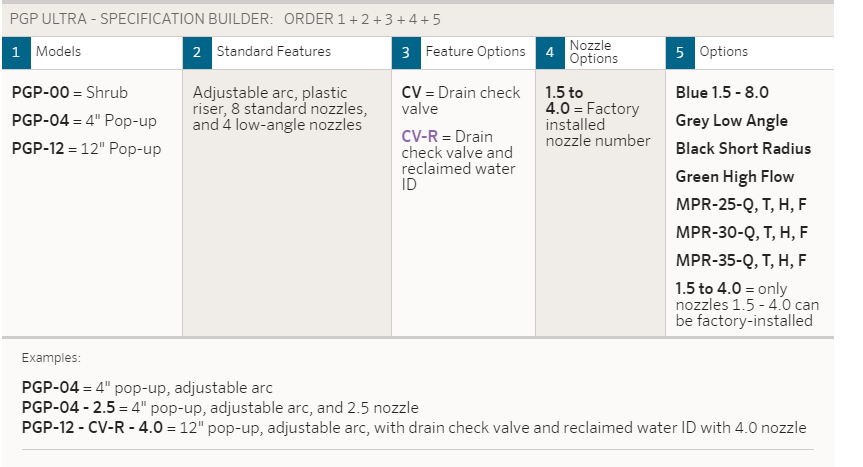The width and height of the screenshot is (863, 467).
Task: Click the number 5 Options badge
Action: coord(680,53)
